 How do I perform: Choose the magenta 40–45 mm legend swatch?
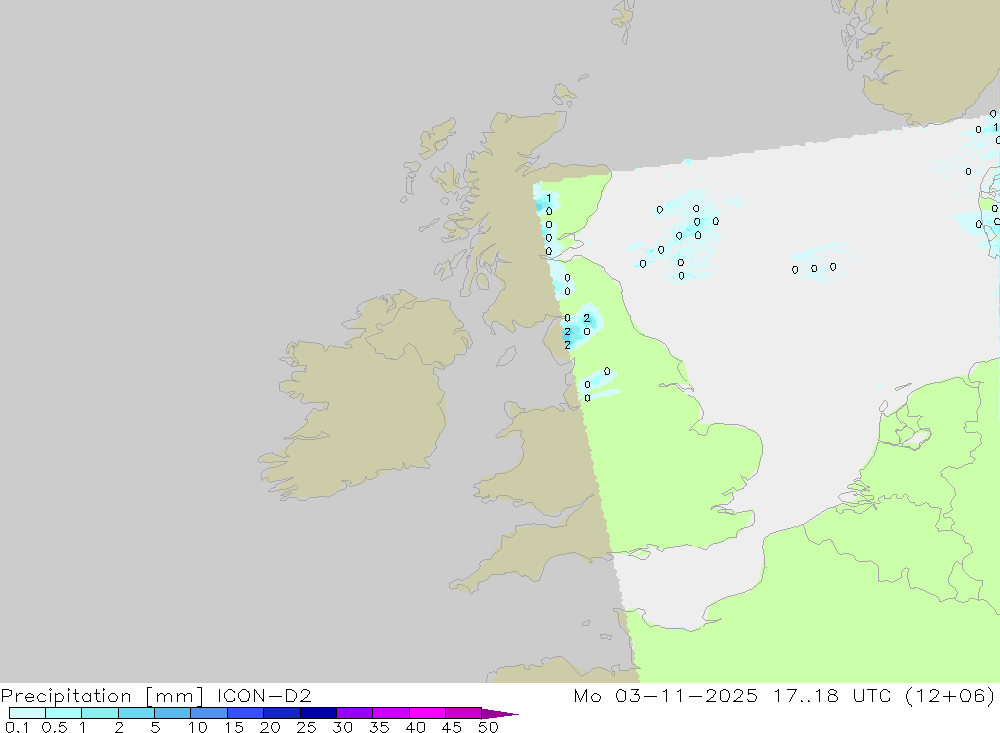coord(427,713)
